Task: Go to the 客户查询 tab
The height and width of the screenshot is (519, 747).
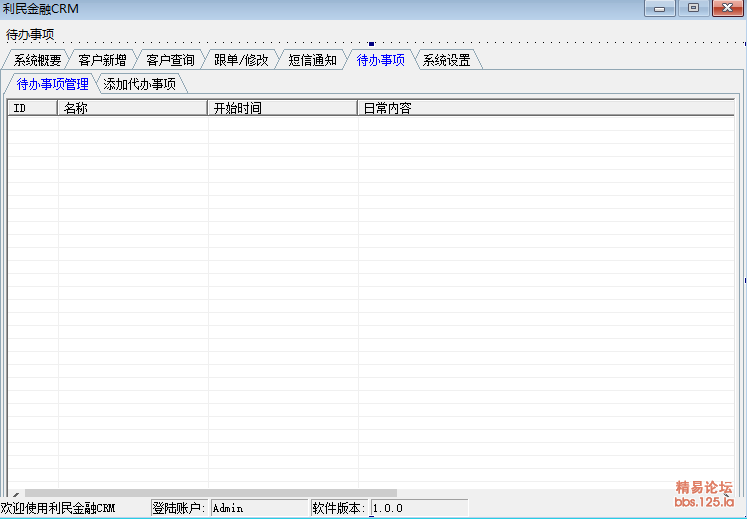Action: coord(170,60)
